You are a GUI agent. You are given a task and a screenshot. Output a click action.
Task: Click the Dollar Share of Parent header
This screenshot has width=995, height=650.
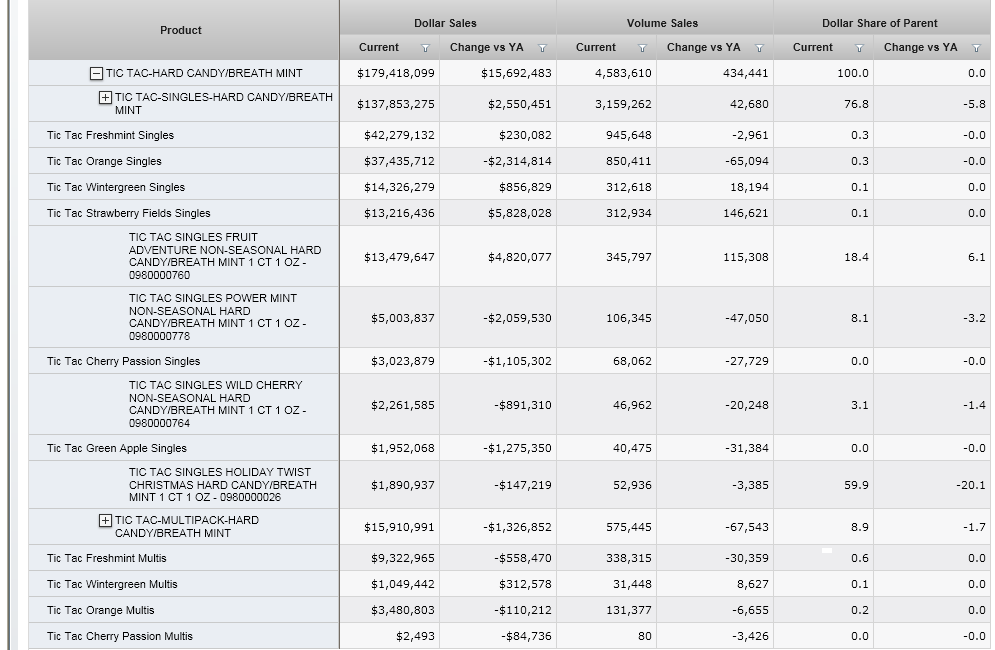(x=879, y=23)
